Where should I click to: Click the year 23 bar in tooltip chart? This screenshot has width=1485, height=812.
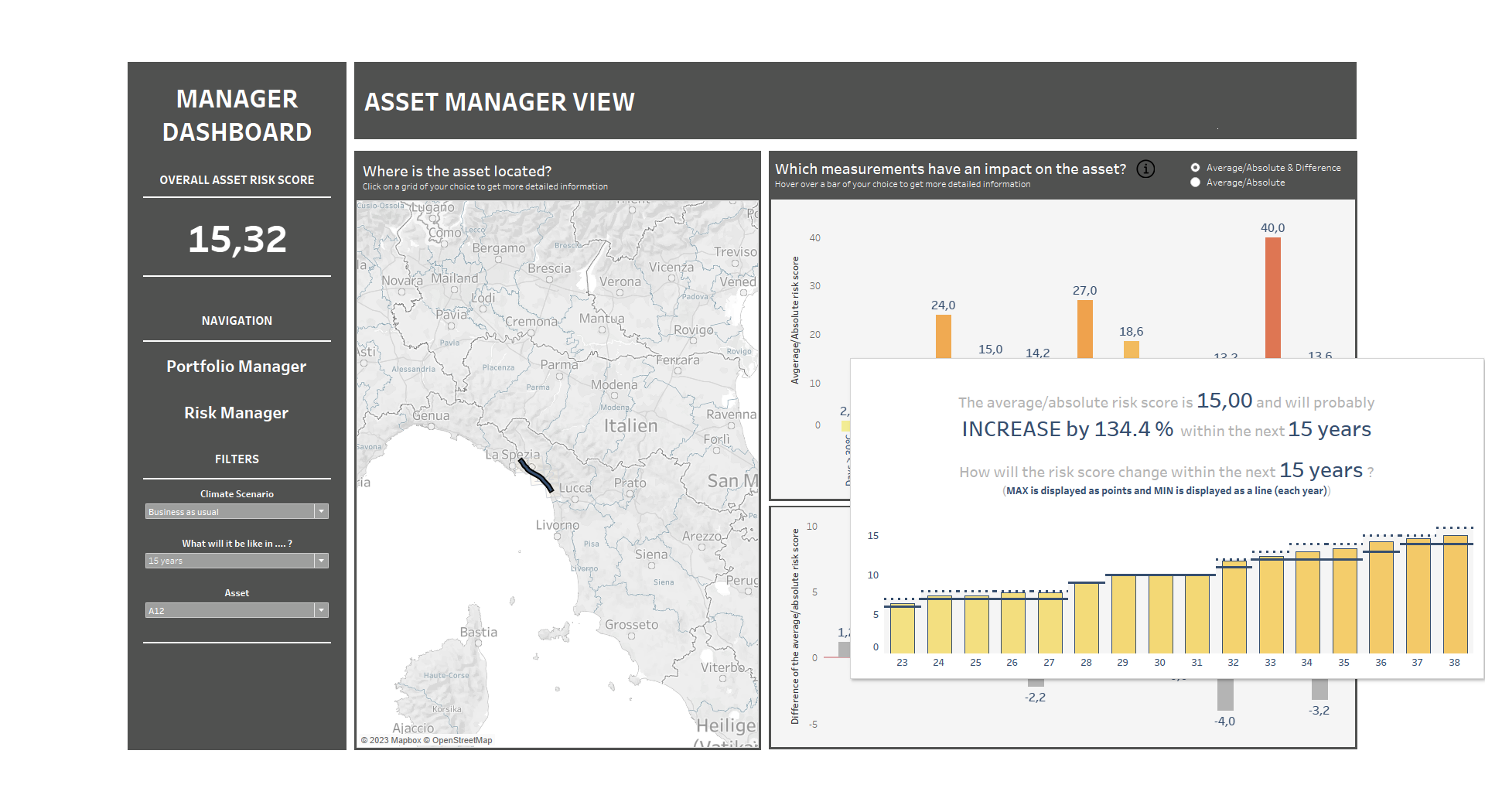coord(902,630)
